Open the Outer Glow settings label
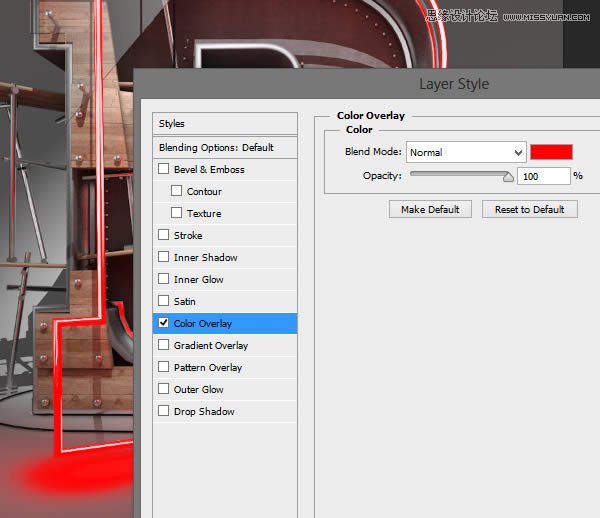600x518 pixels. pos(198,389)
